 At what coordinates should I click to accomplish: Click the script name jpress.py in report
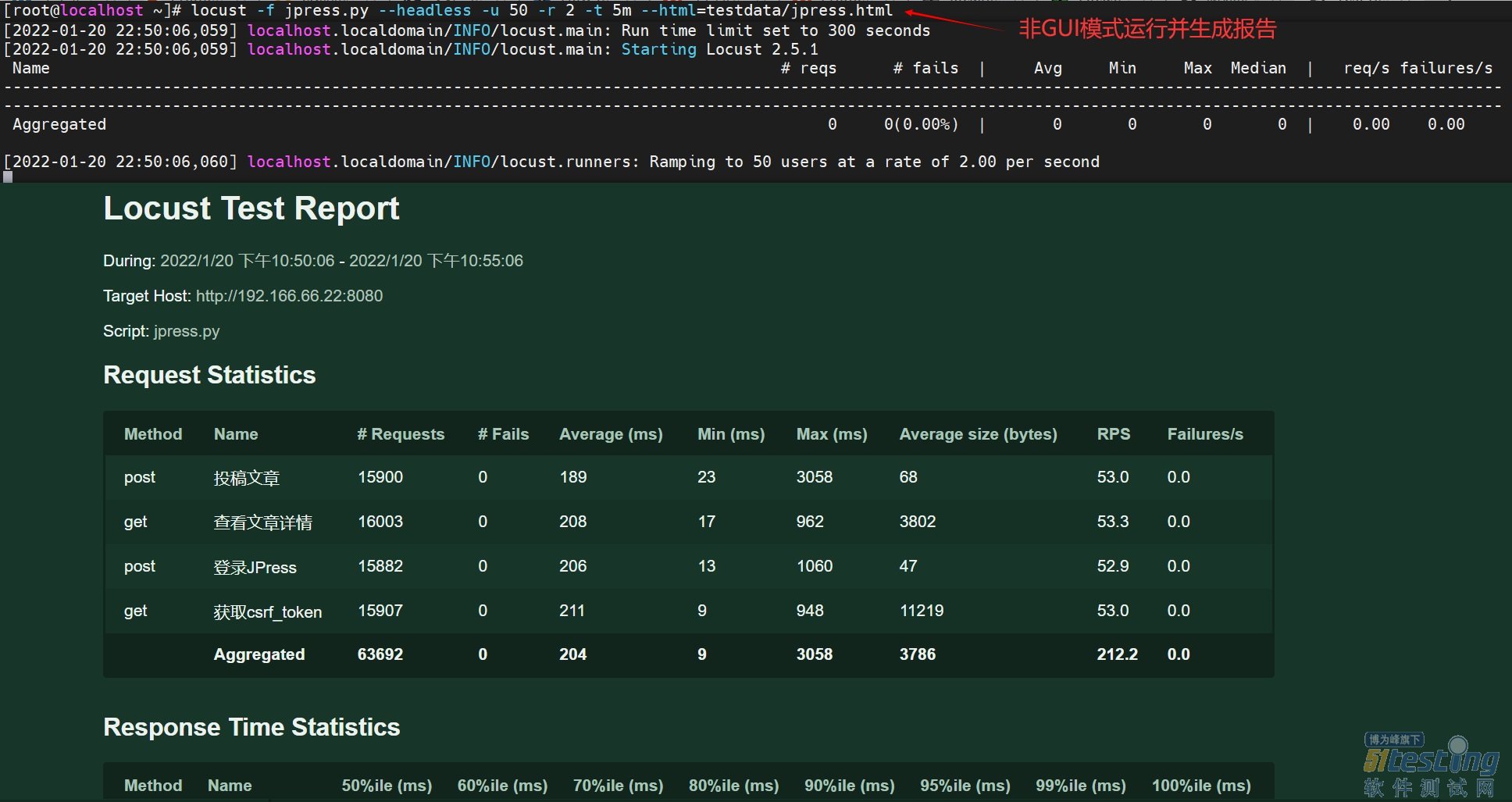coord(187,331)
